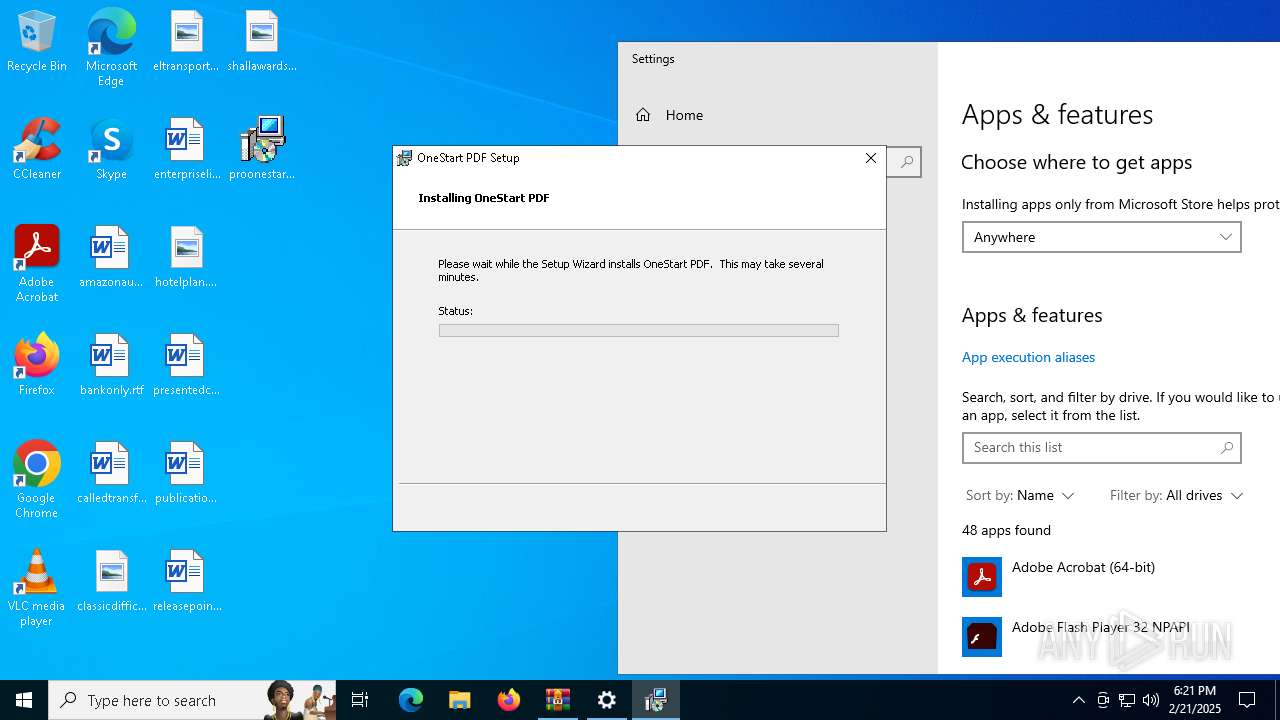Select the enterpriseli Word document icon

(x=186, y=150)
